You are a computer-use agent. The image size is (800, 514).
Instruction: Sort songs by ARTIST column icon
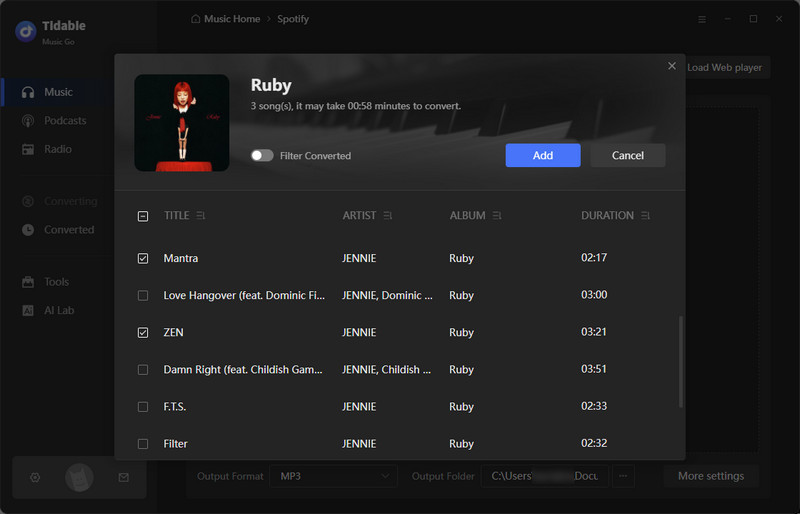388,216
